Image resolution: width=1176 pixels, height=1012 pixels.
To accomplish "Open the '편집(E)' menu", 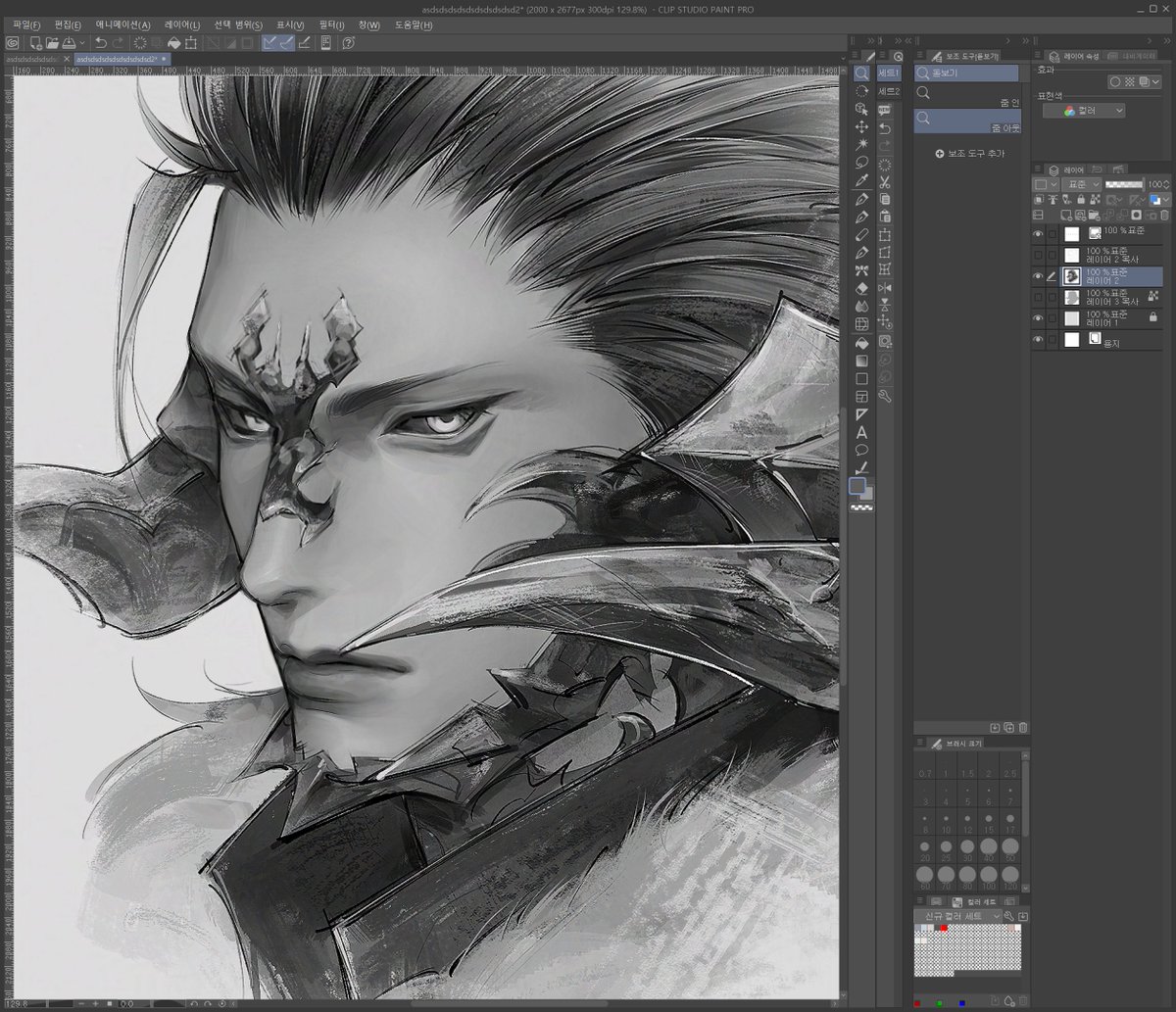I will [68, 24].
